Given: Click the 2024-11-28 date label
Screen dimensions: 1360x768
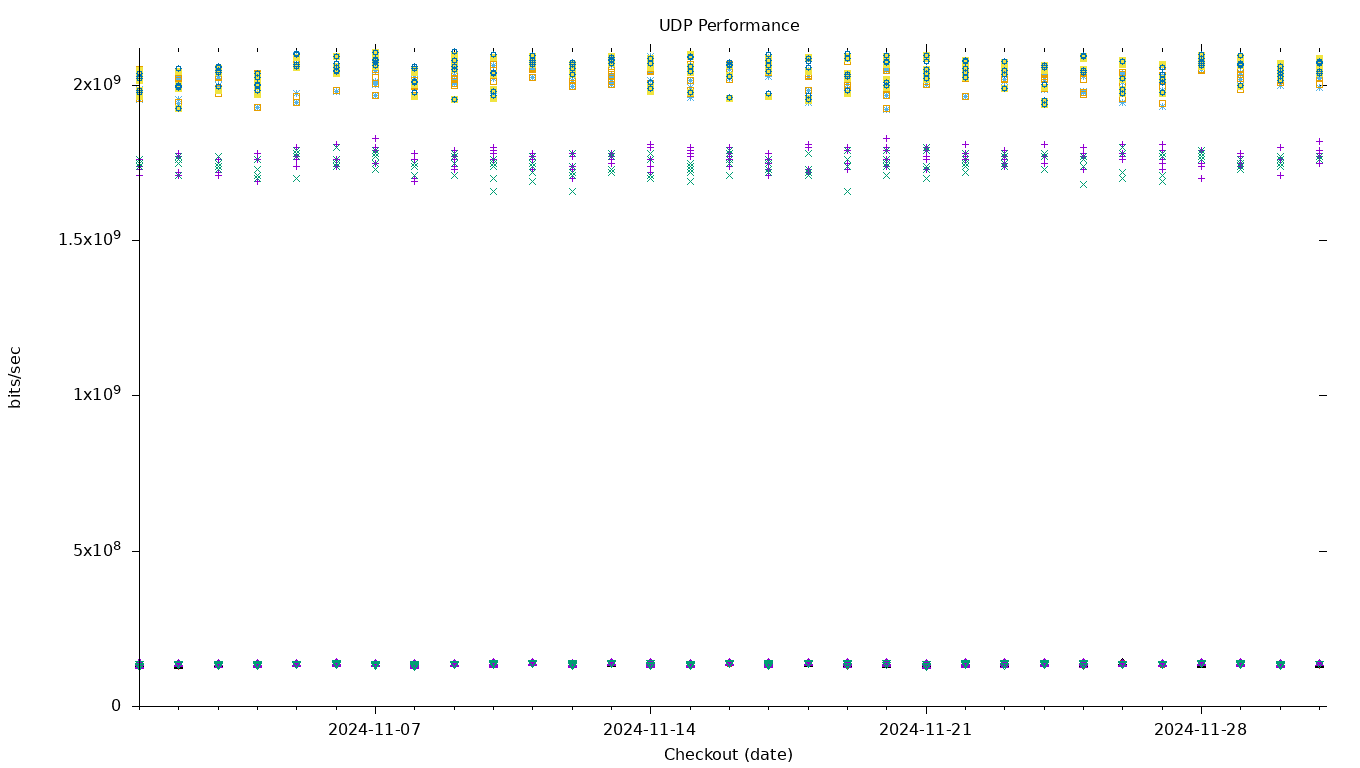Looking at the screenshot, I should point(1201,730).
